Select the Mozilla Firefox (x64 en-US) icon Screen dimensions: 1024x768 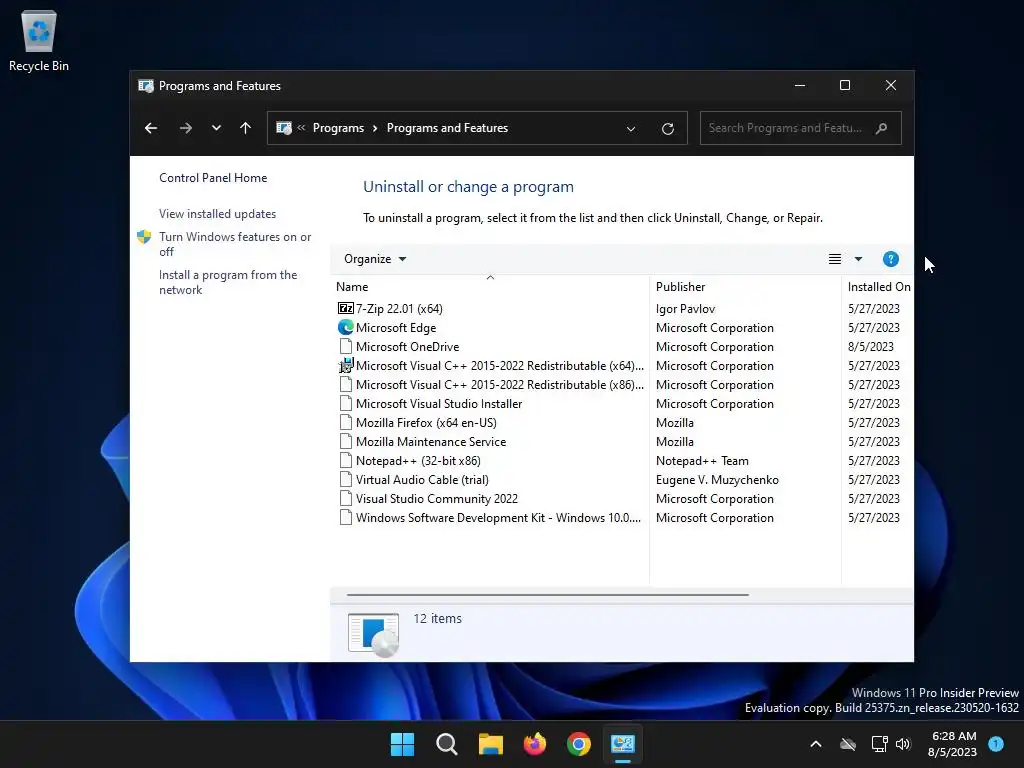345,423
